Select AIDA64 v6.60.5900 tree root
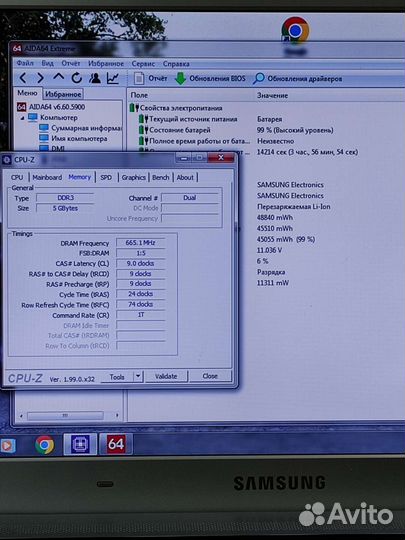The width and height of the screenshot is (405, 540). [x=51, y=107]
